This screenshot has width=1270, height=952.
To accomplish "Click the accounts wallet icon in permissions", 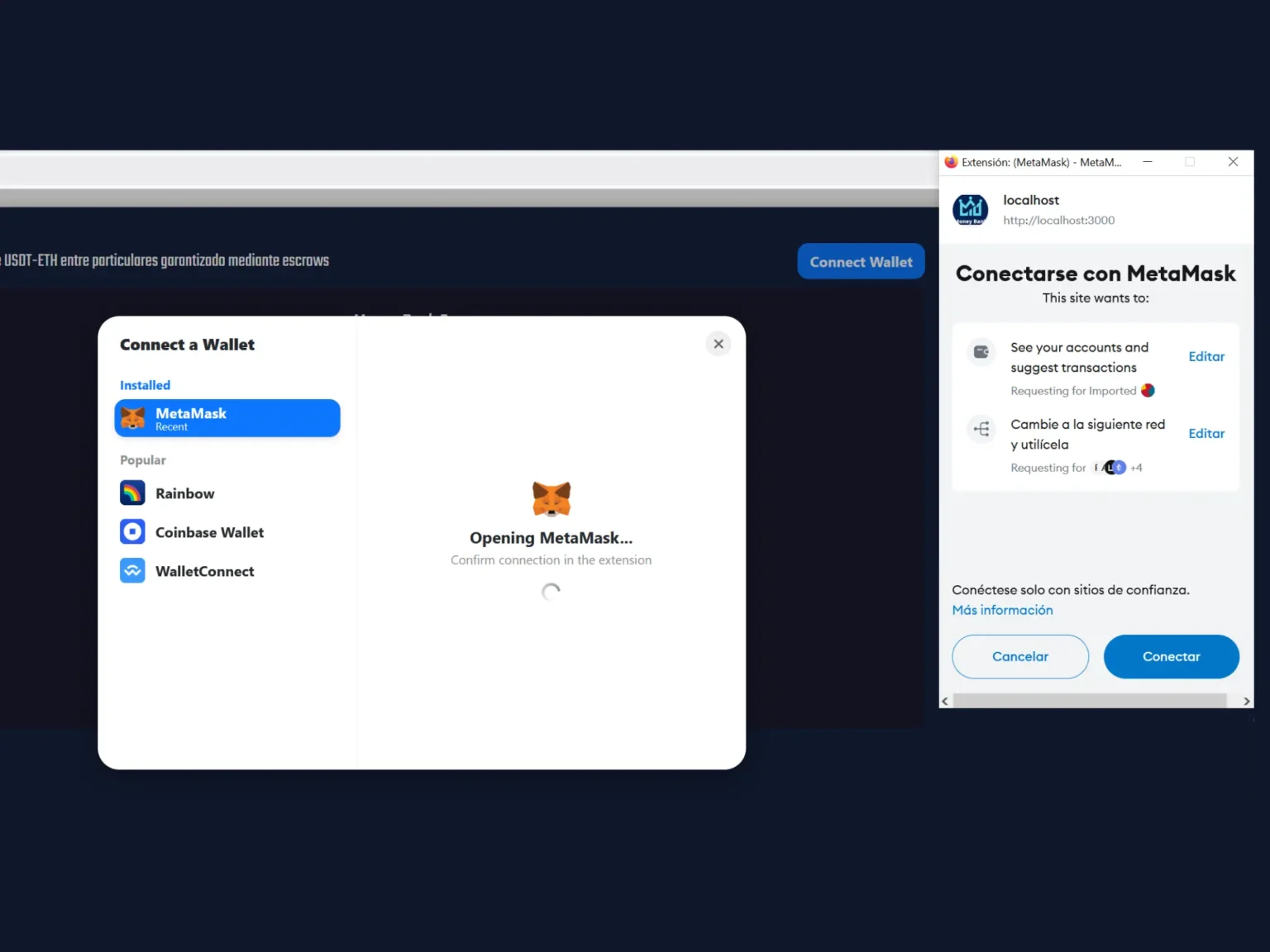I will (981, 352).
